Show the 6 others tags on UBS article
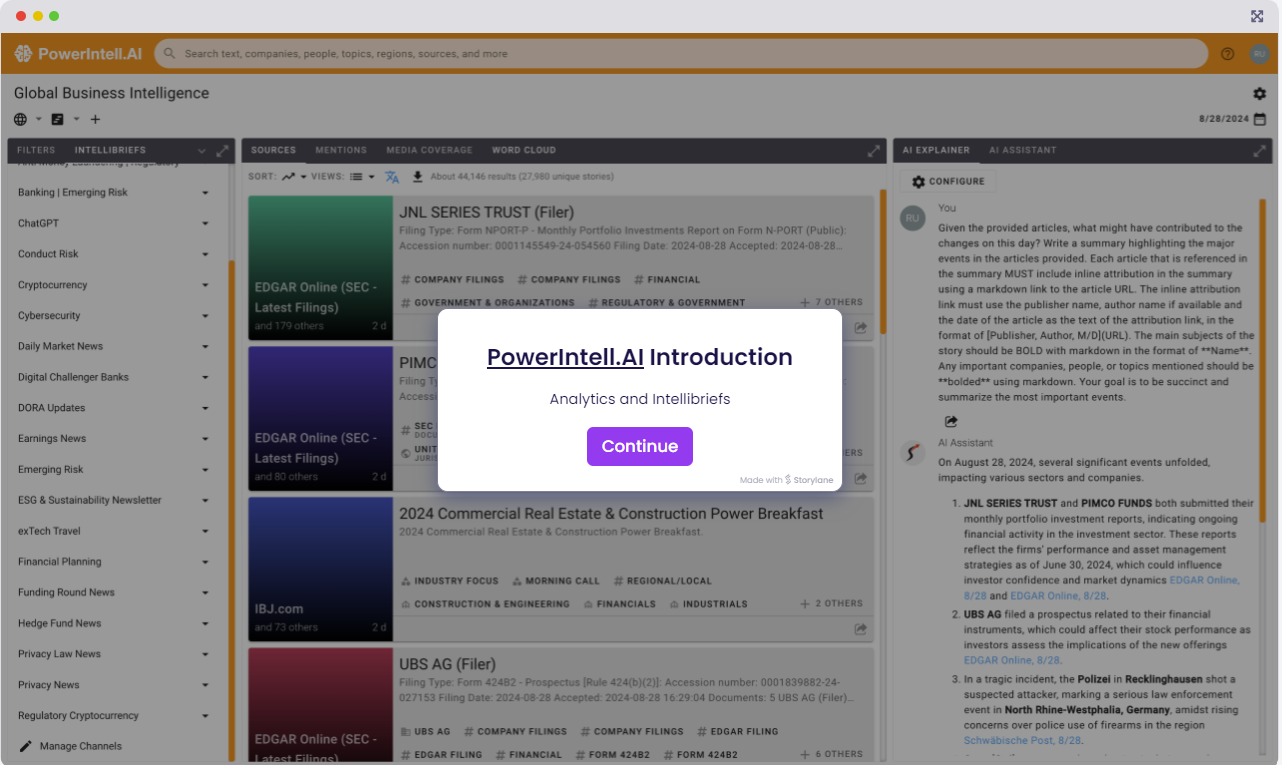 point(832,754)
